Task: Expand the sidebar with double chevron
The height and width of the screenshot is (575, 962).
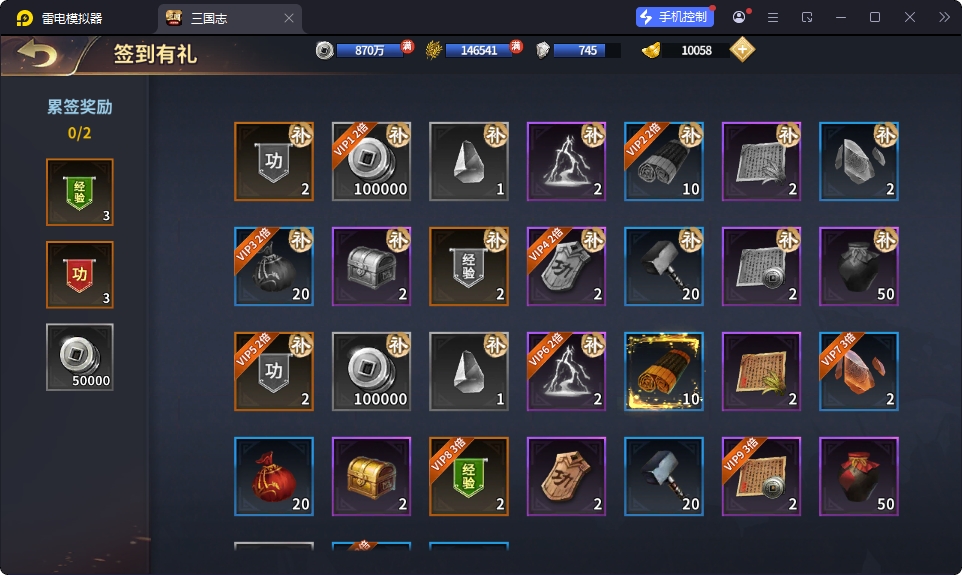Action: 944,17
